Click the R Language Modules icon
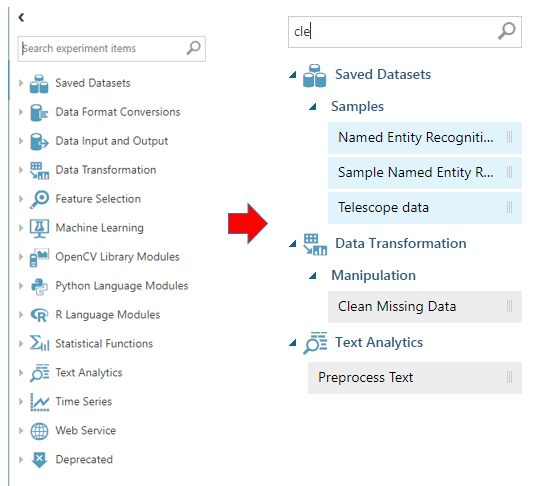 click(39, 315)
